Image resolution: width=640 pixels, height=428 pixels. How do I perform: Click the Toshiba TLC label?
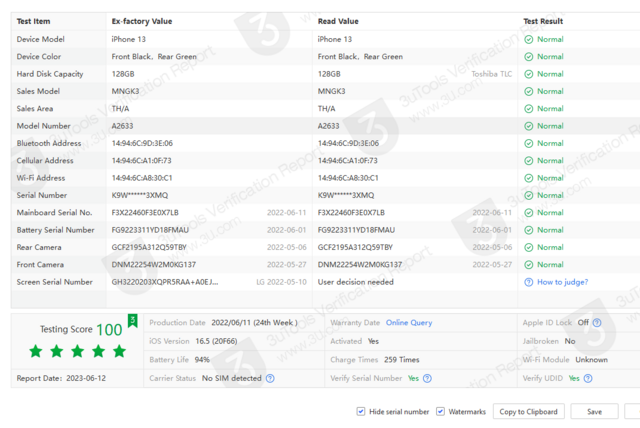[x=491, y=74]
